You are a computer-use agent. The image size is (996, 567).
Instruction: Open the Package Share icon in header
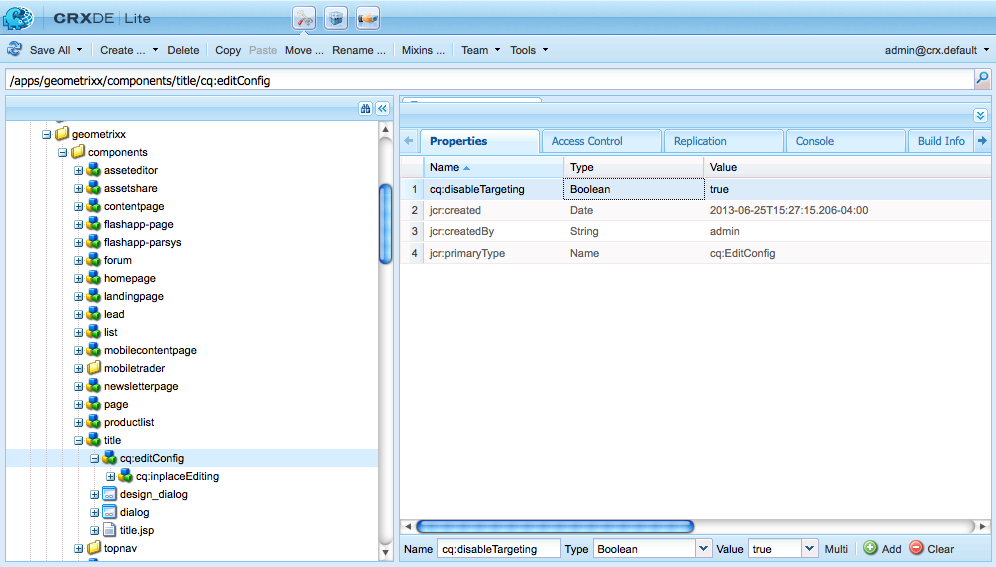[368, 18]
